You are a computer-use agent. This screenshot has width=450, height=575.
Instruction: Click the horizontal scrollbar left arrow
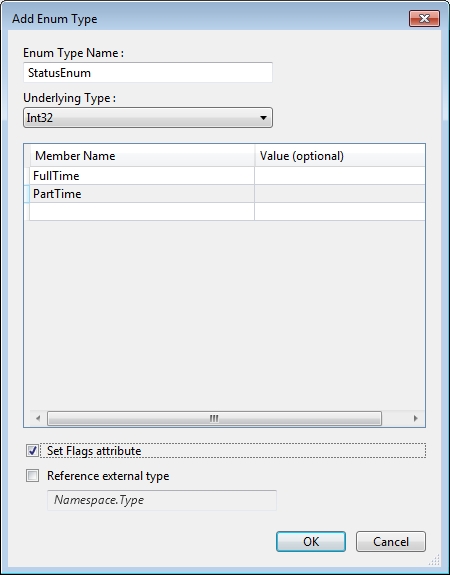[x=38, y=418]
